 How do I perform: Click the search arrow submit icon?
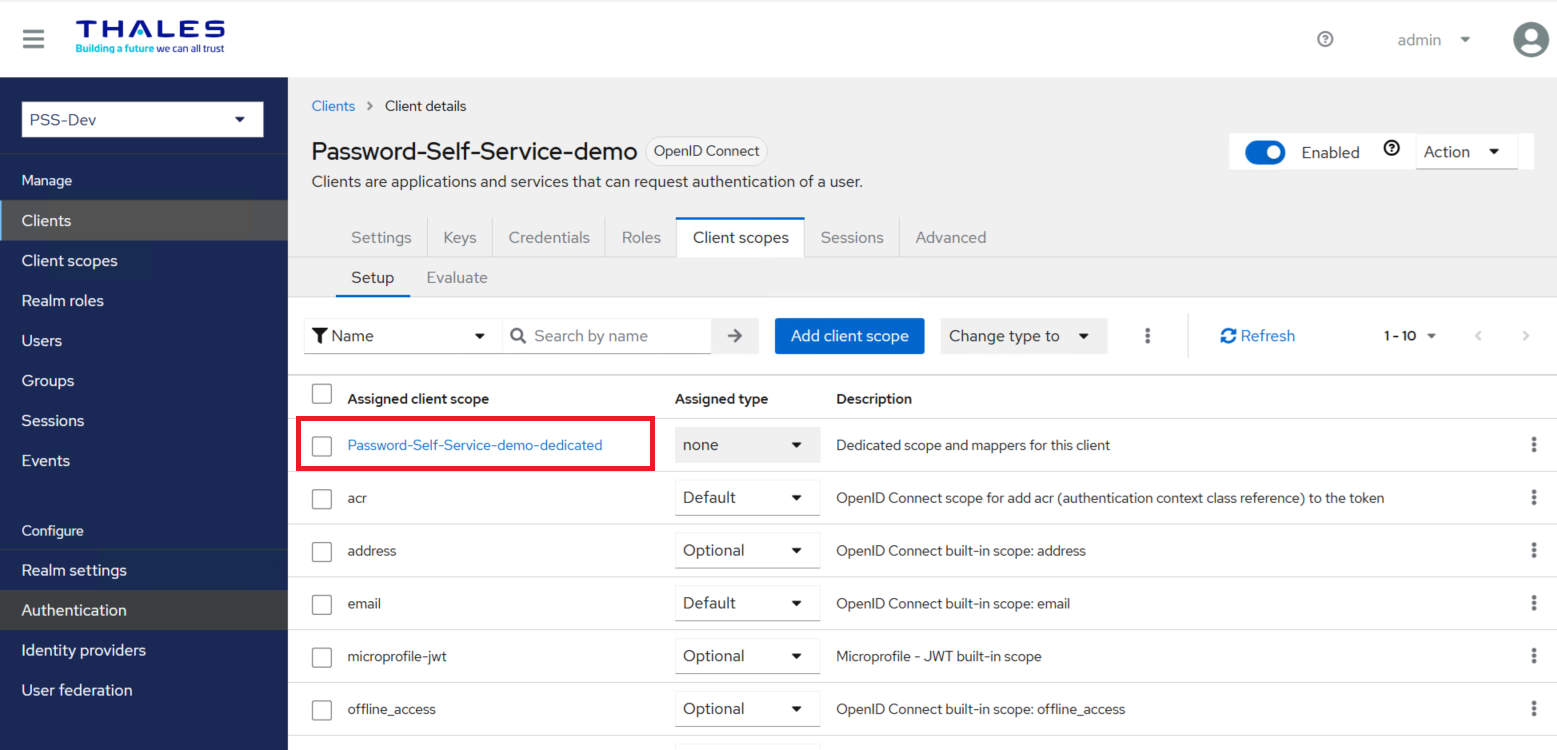click(735, 336)
